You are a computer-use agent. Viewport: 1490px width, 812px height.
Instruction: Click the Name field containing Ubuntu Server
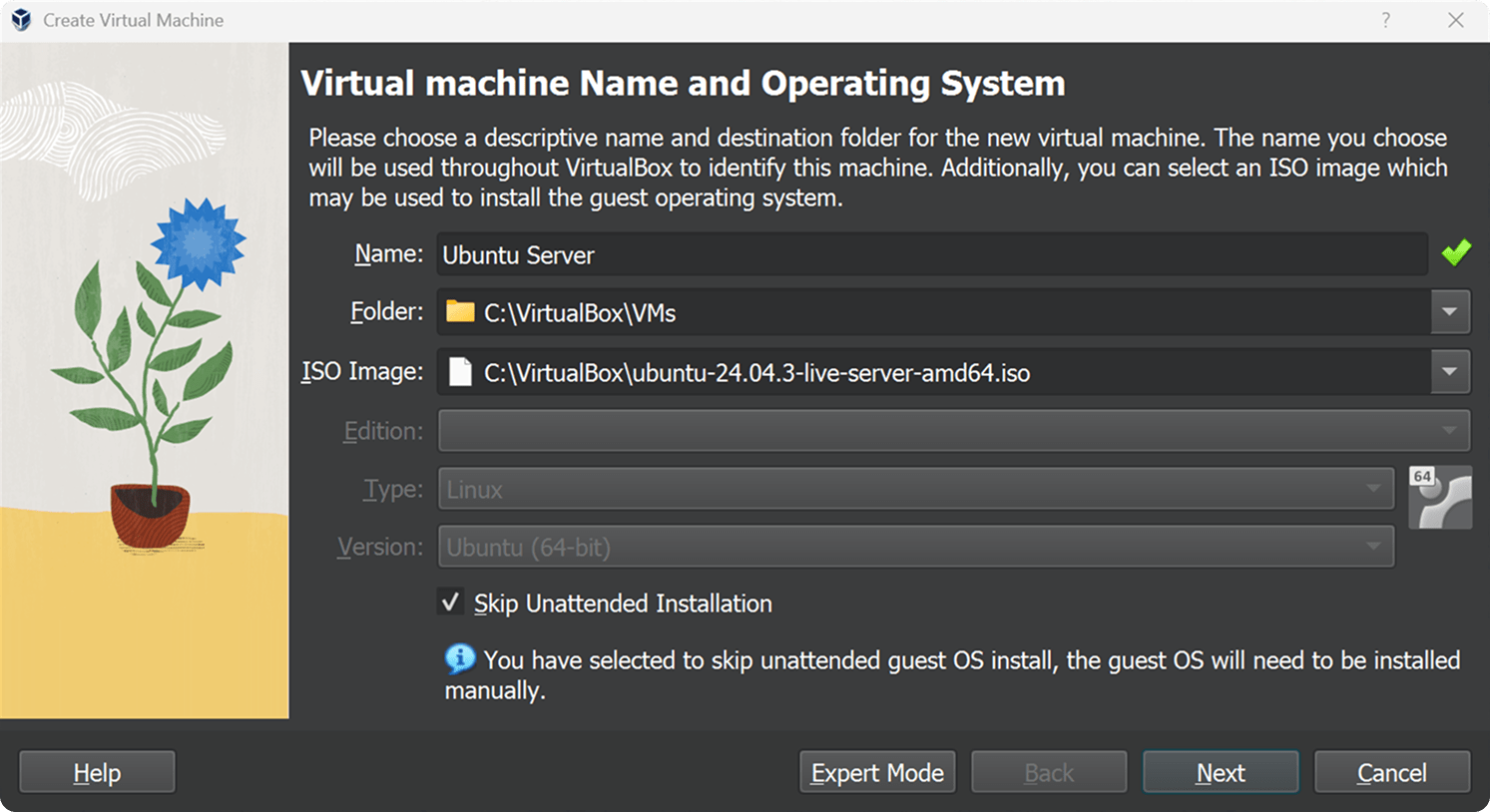pos(932,254)
